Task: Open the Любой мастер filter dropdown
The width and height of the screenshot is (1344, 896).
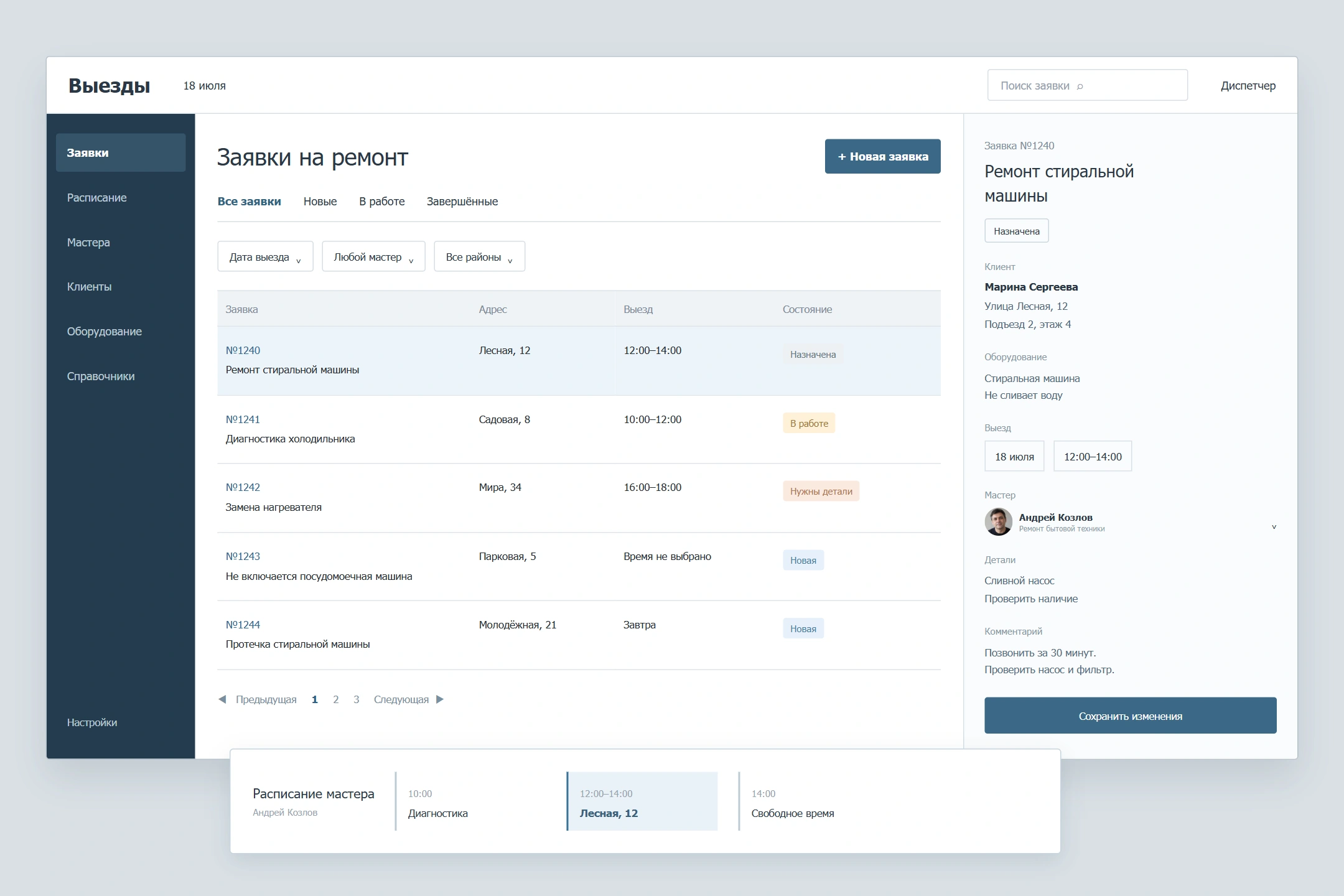Action: point(373,256)
